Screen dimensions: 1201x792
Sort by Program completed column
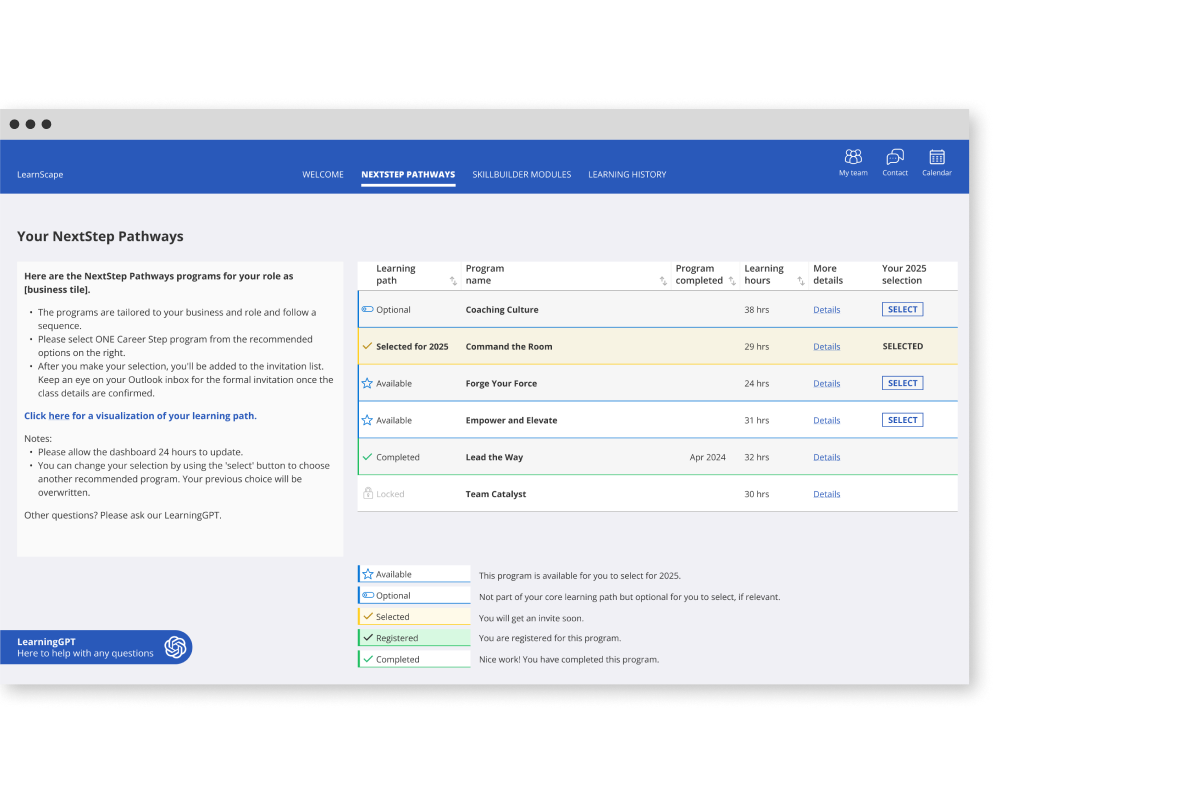coord(731,280)
